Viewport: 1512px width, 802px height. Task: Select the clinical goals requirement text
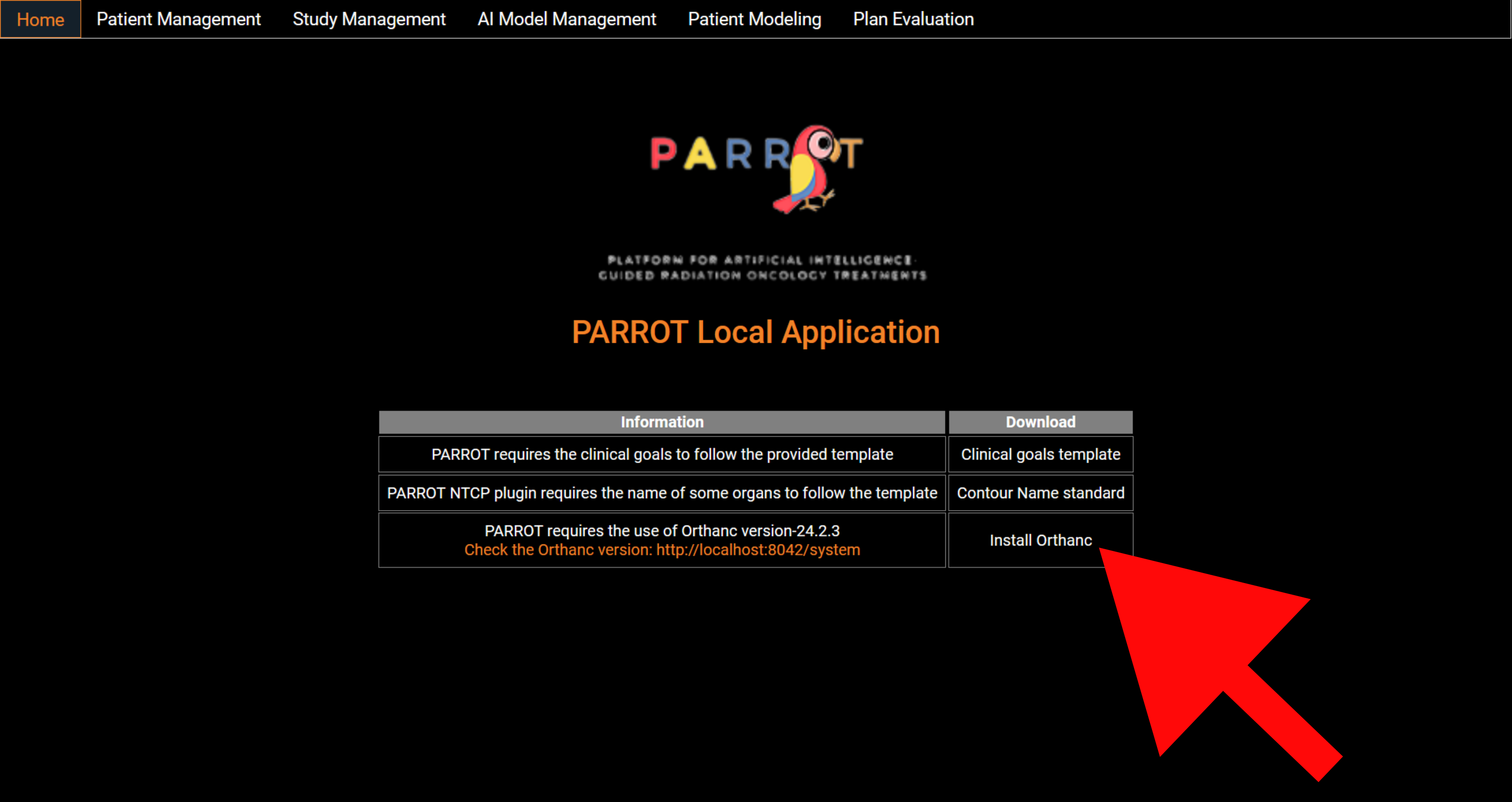662,454
